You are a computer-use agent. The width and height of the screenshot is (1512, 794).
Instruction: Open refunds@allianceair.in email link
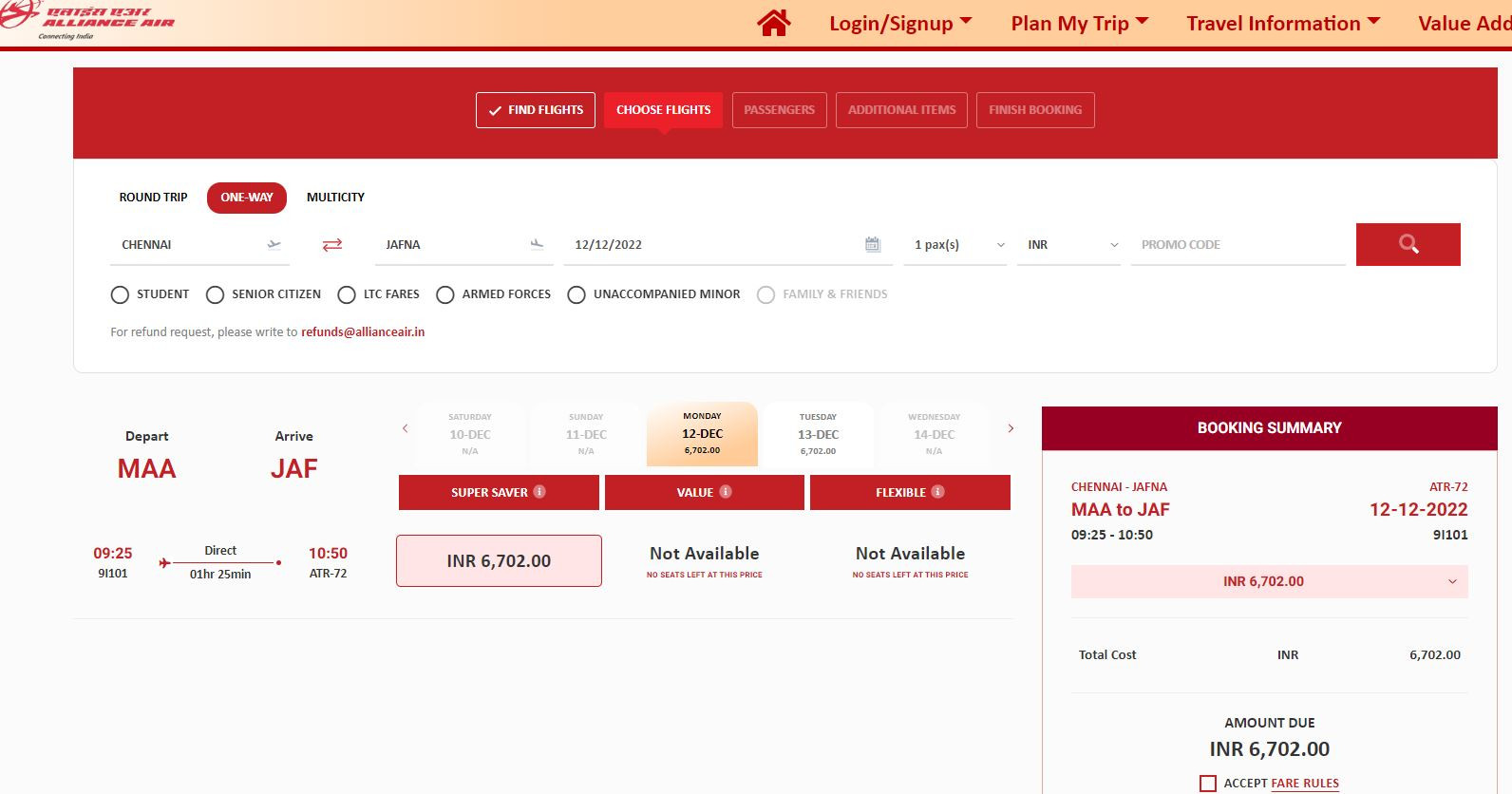(363, 332)
